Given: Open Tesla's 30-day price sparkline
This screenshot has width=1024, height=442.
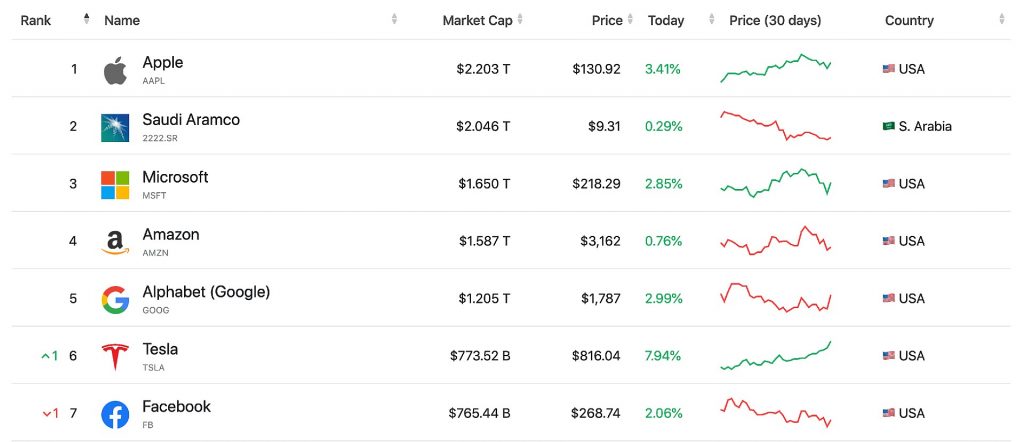Looking at the screenshot, I should (776, 356).
